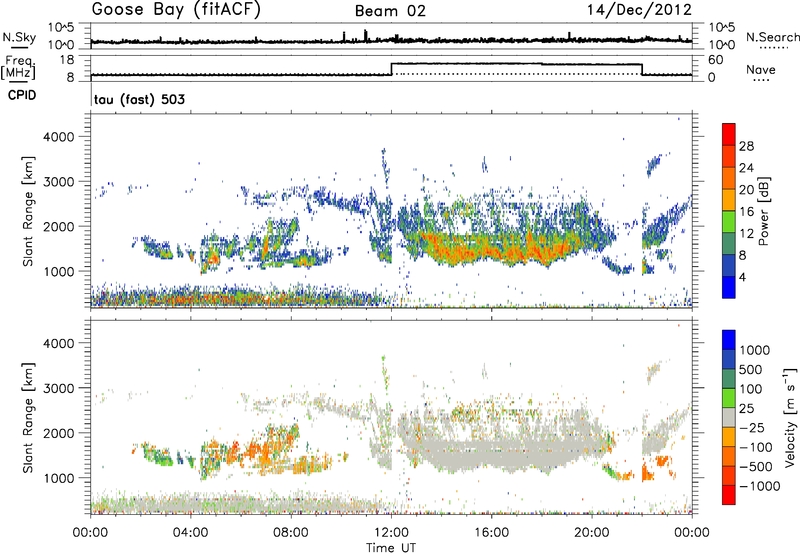This screenshot has height=554, width=800.
Task: Select the 60 tick on Nave axis
Action: (x=715, y=60)
